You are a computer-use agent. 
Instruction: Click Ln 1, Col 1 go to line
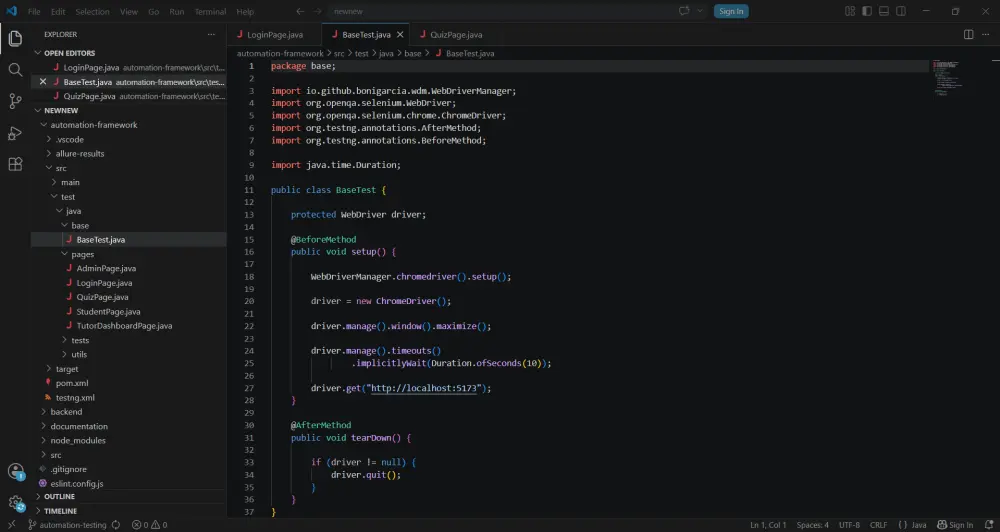click(768, 525)
